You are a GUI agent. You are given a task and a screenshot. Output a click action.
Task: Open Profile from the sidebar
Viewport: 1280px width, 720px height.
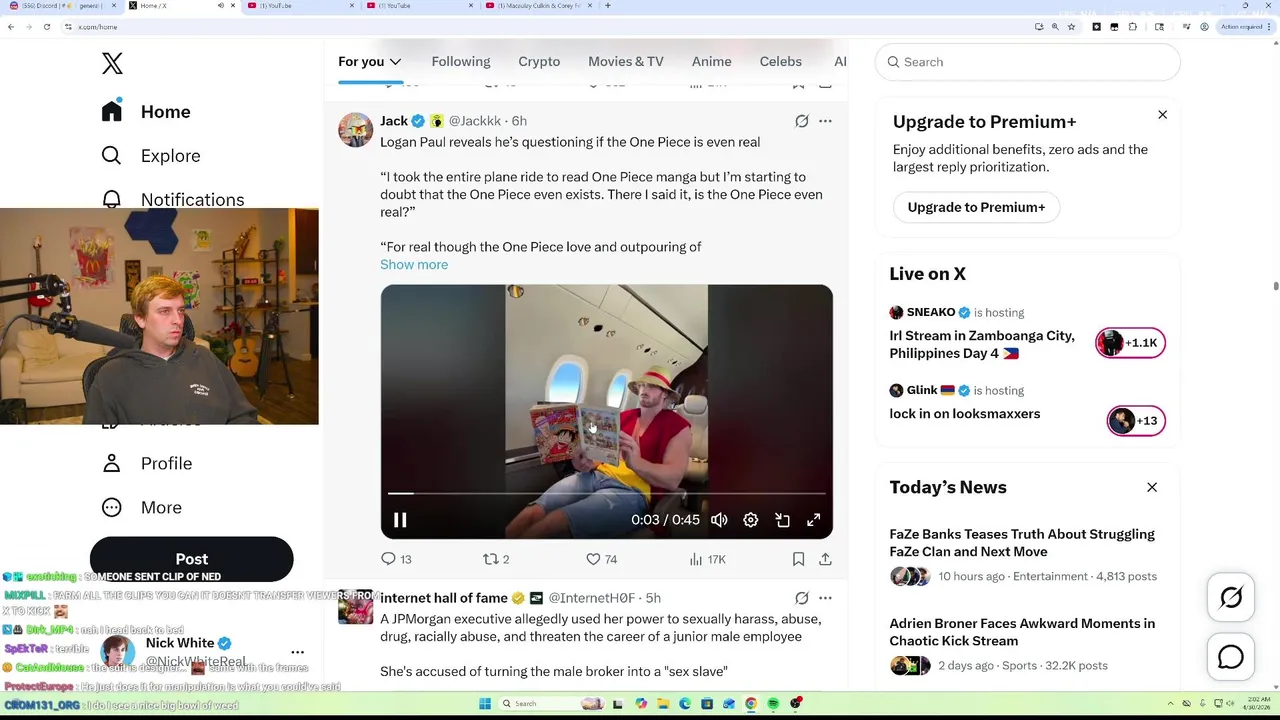[x=146, y=463]
